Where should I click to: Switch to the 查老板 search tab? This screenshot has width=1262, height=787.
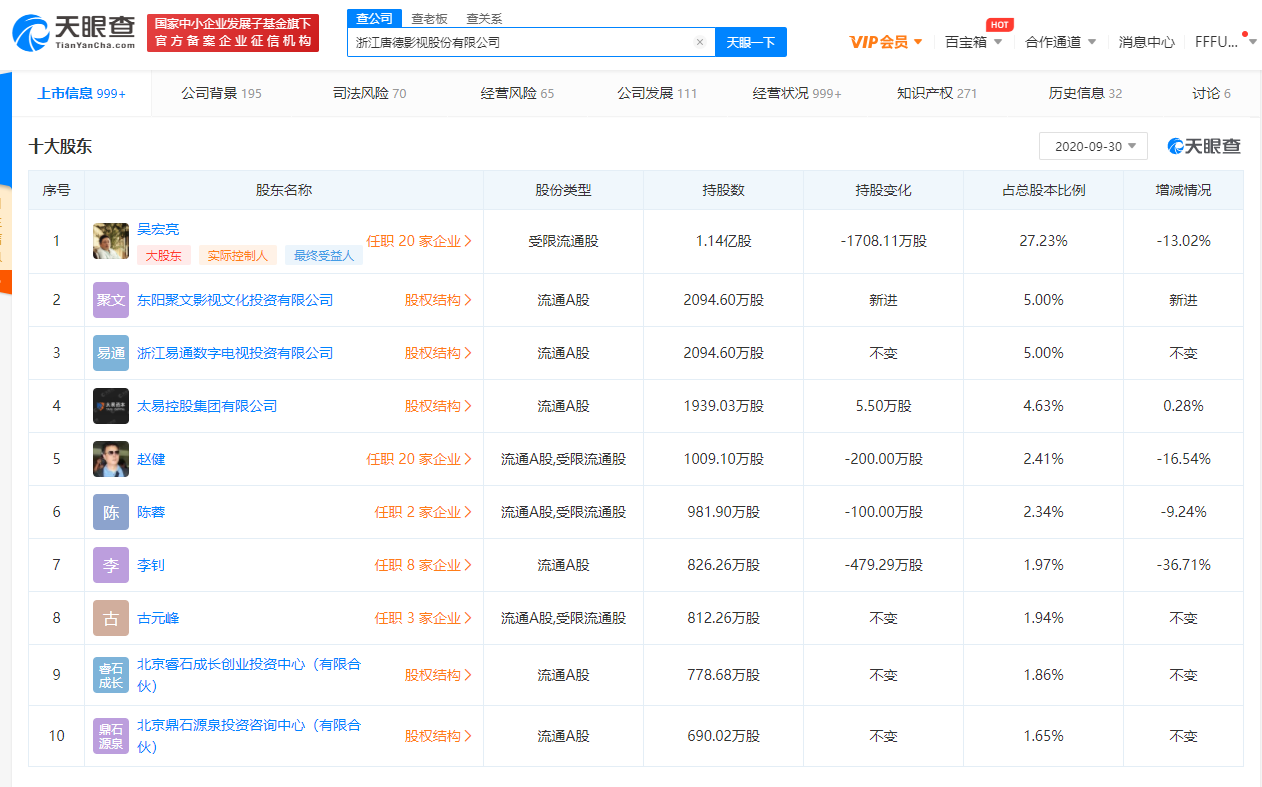(x=430, y=18)
